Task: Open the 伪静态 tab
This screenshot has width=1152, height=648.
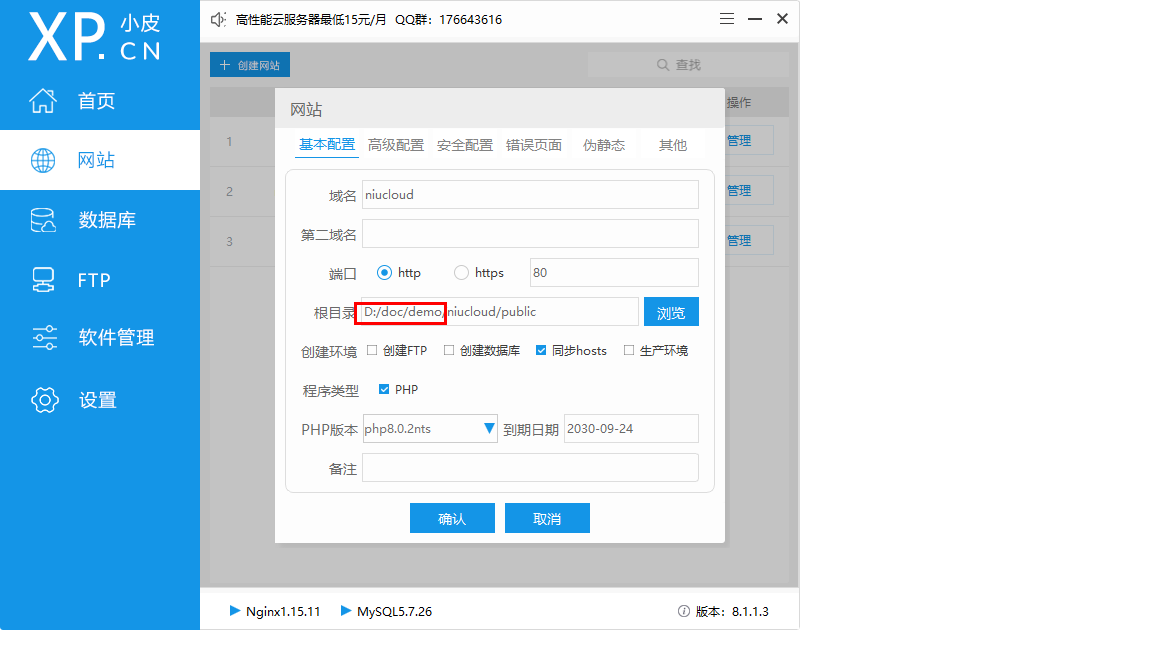Action: pyautogui.click(x=604, y=145)
